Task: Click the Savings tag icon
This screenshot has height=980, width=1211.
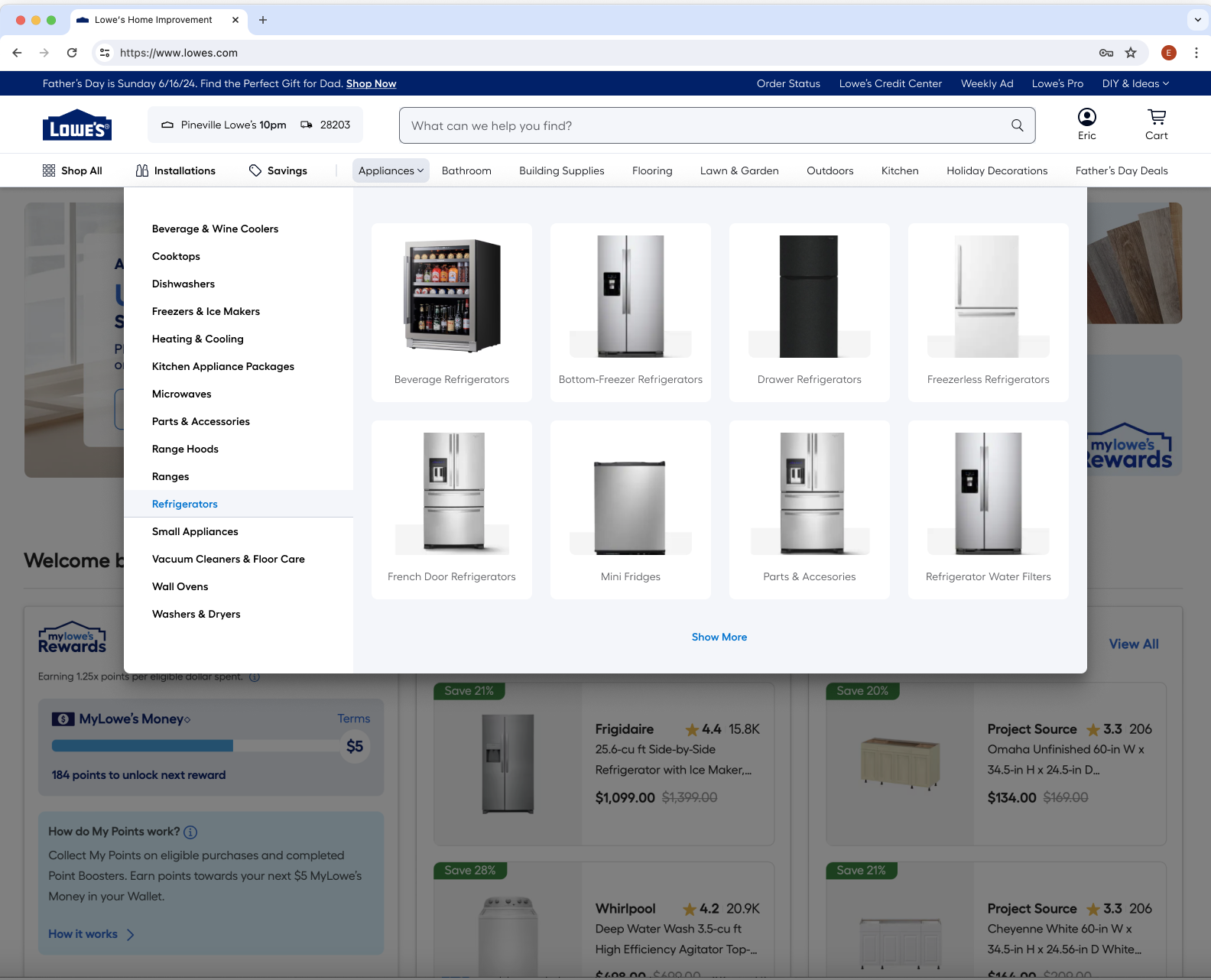Action: (255, 170)
